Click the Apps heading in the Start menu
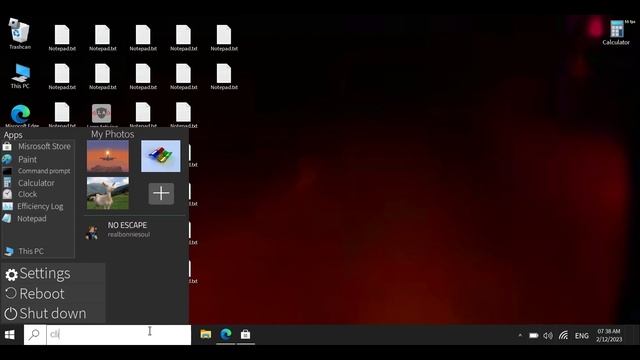This screenshot has width=640, height=360. point(13,135)
